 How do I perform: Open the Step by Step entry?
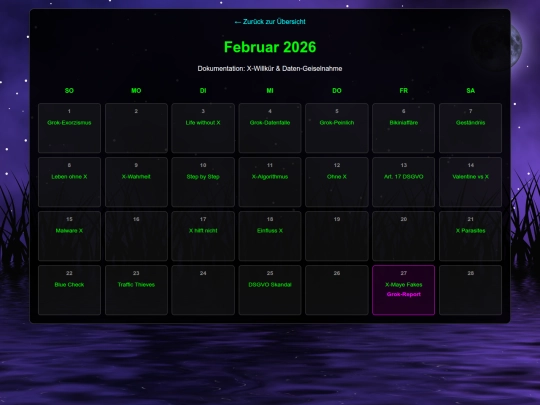pyautogui.click(x=203, y=177)
